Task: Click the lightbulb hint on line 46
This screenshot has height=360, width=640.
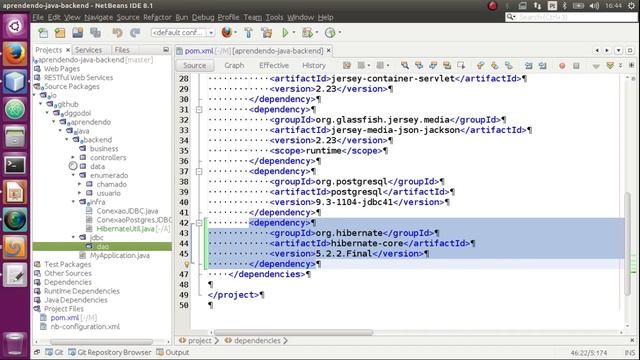Action: point(187,264)
